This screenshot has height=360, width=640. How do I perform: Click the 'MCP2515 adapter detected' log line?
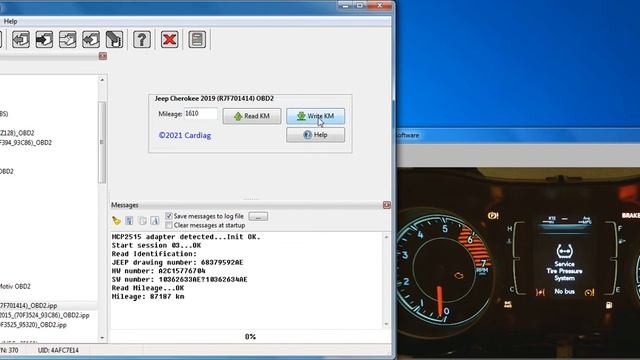(x=186, y=237)
